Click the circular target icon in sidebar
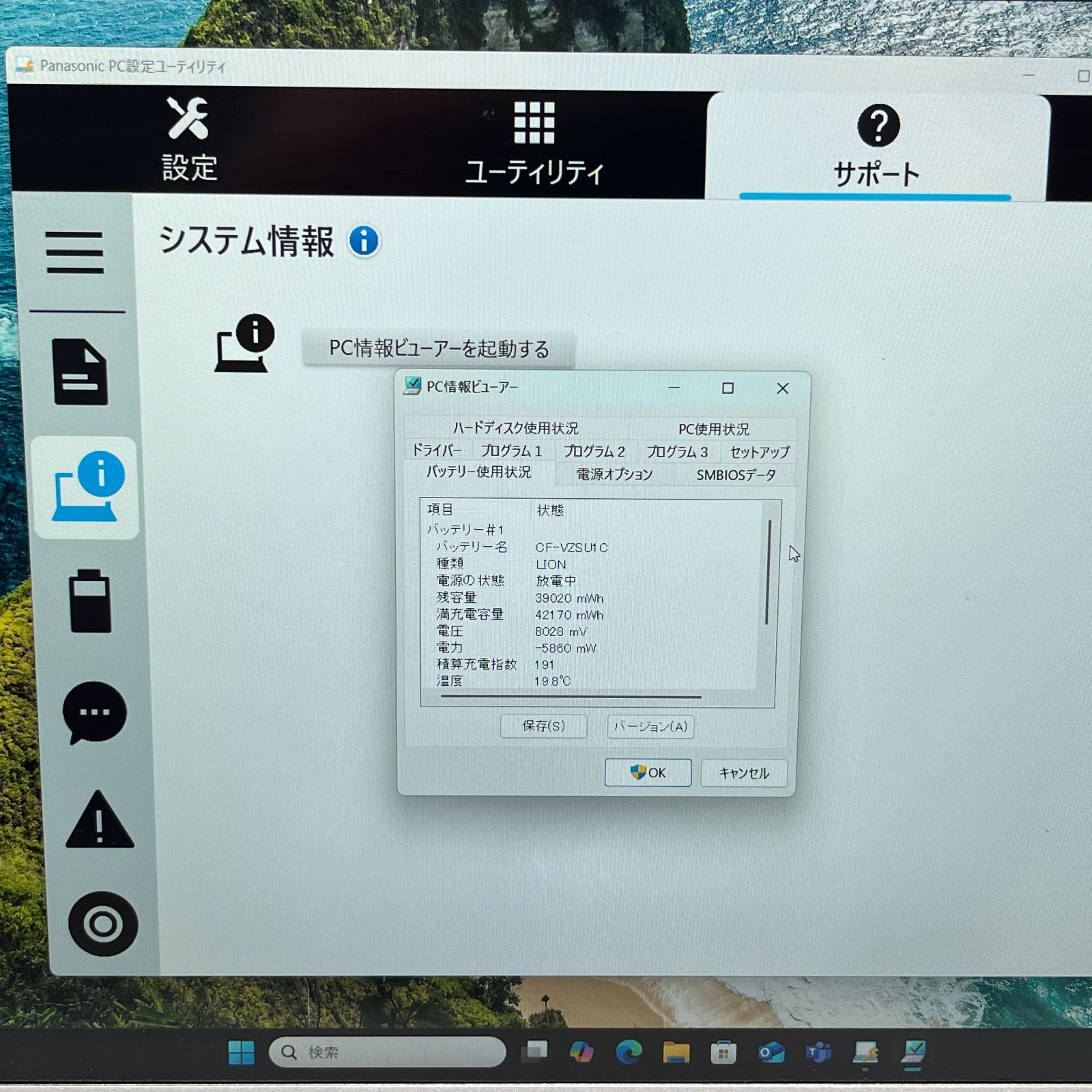The width and height of the screenshot is (1092, 1092). pos(103,923)
